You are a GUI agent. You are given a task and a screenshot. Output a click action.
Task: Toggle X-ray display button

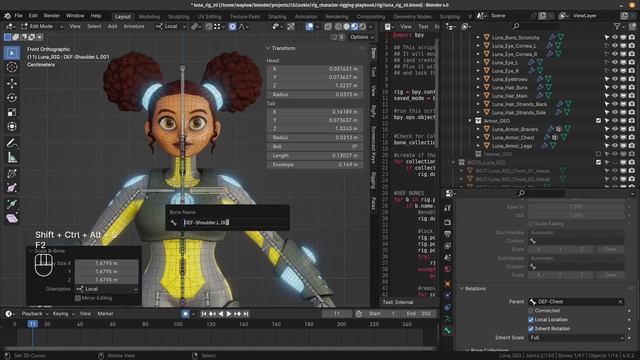click(x=328, y=27)
